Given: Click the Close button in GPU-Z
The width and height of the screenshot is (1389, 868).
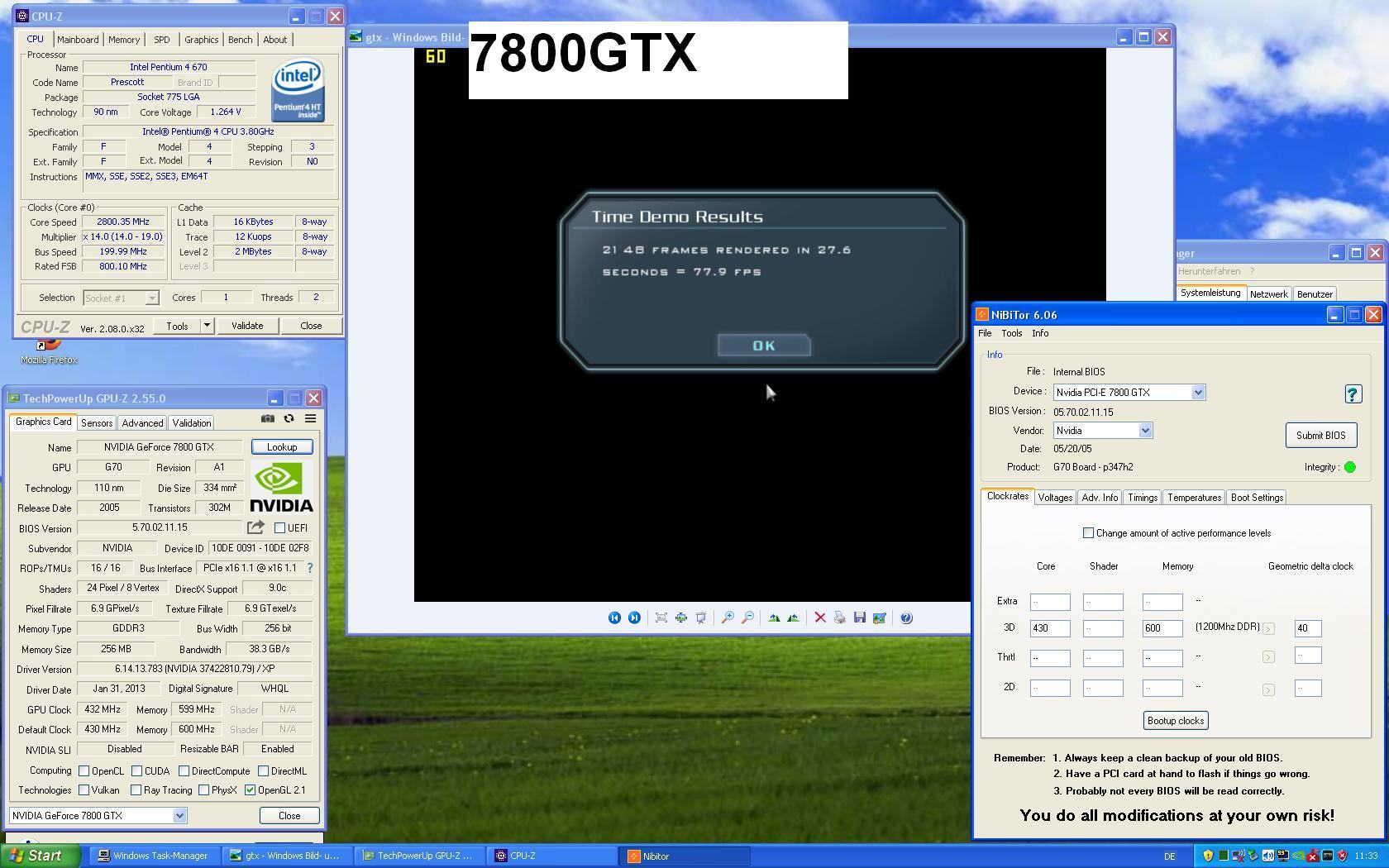Looking at the screenshot, I should point(289,816).
